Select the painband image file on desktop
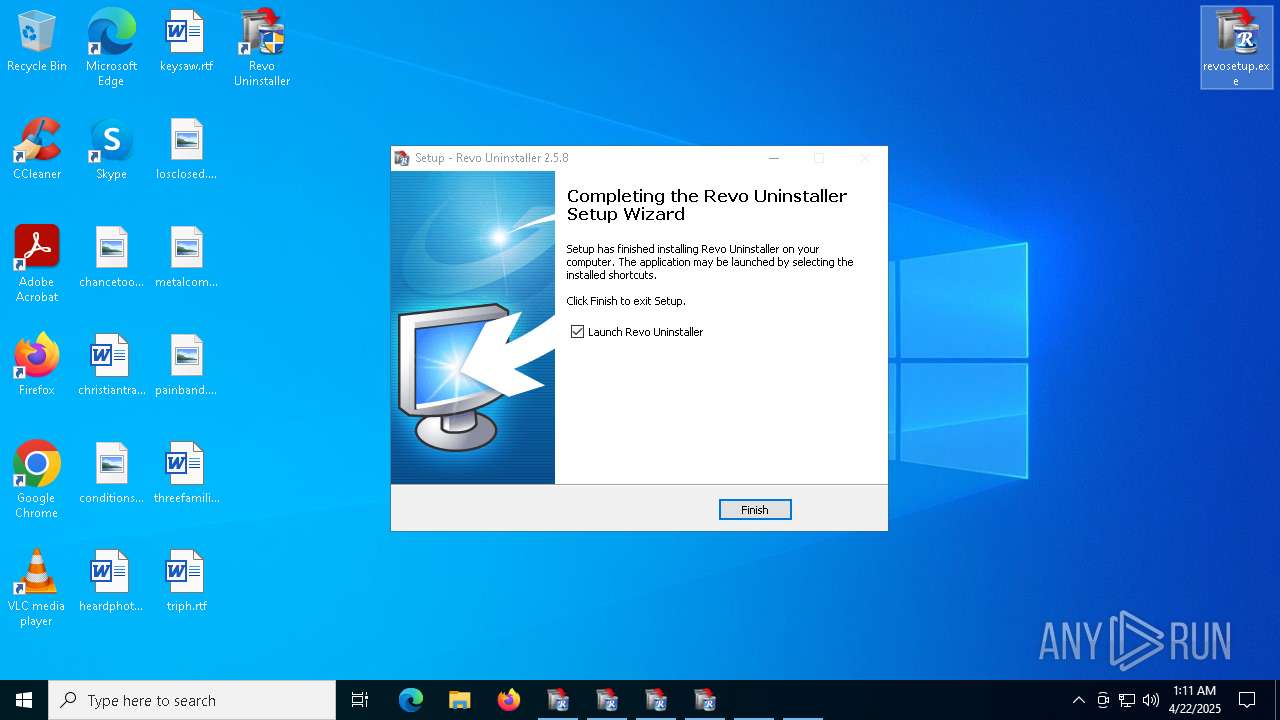Image resolution: width=1280 pixels, height=720 pixels. (186, 366)
